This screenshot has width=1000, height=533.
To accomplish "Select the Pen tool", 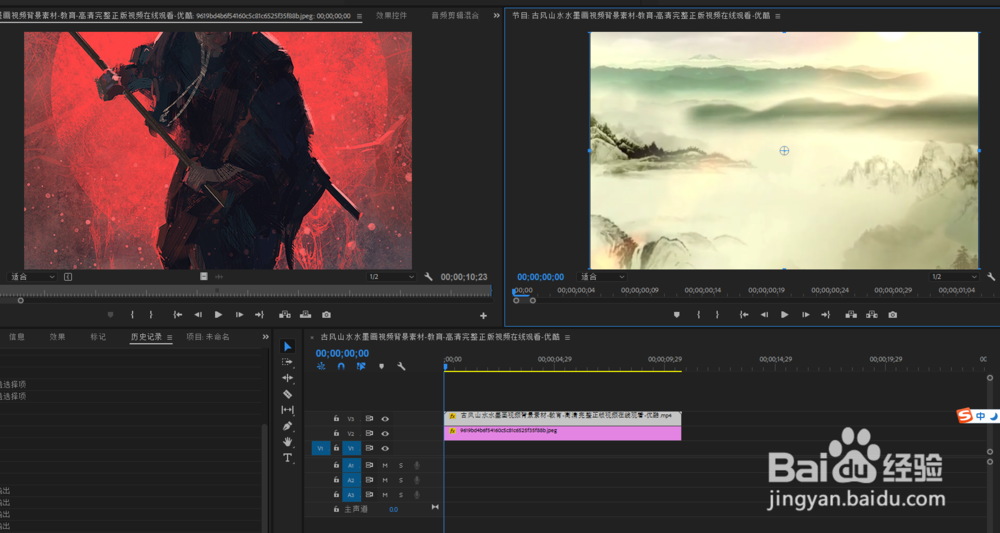I will 288,426.
